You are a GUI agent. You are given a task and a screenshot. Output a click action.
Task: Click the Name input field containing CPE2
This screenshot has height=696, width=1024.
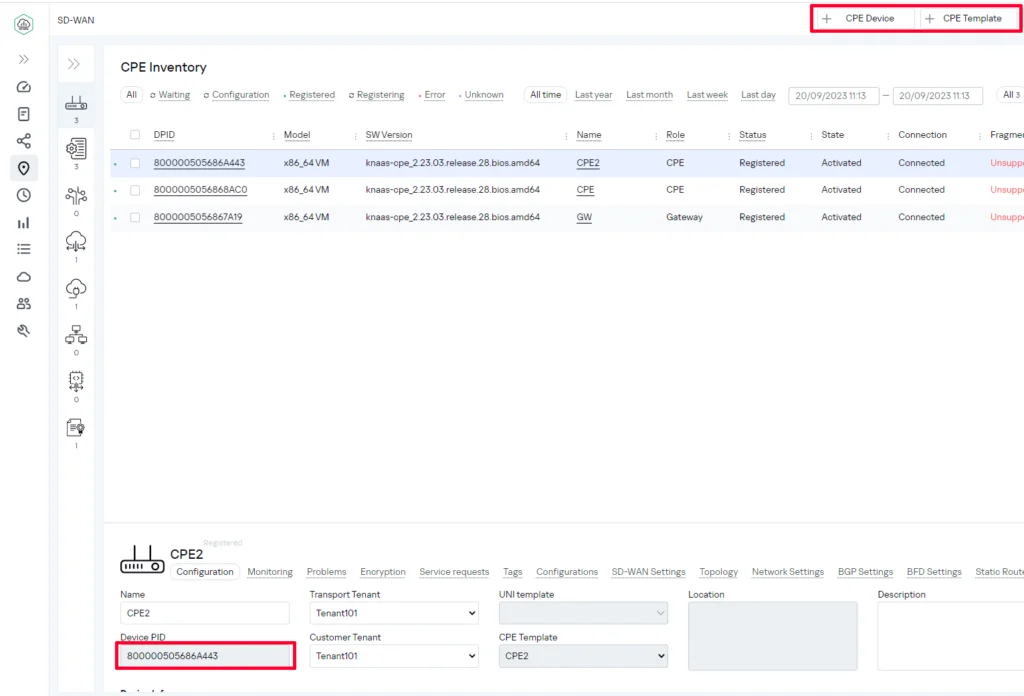click(x=204, y=613)
